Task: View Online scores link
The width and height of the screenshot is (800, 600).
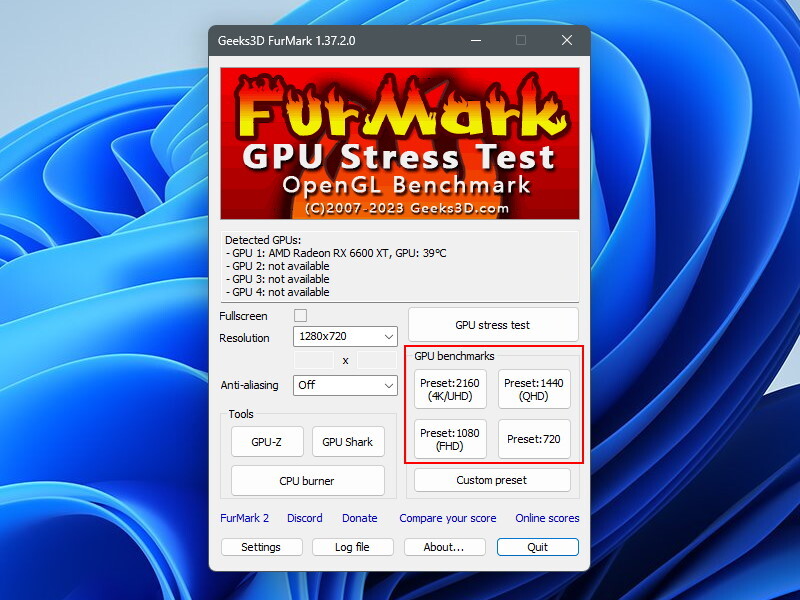Action: (x=547, y=518)
